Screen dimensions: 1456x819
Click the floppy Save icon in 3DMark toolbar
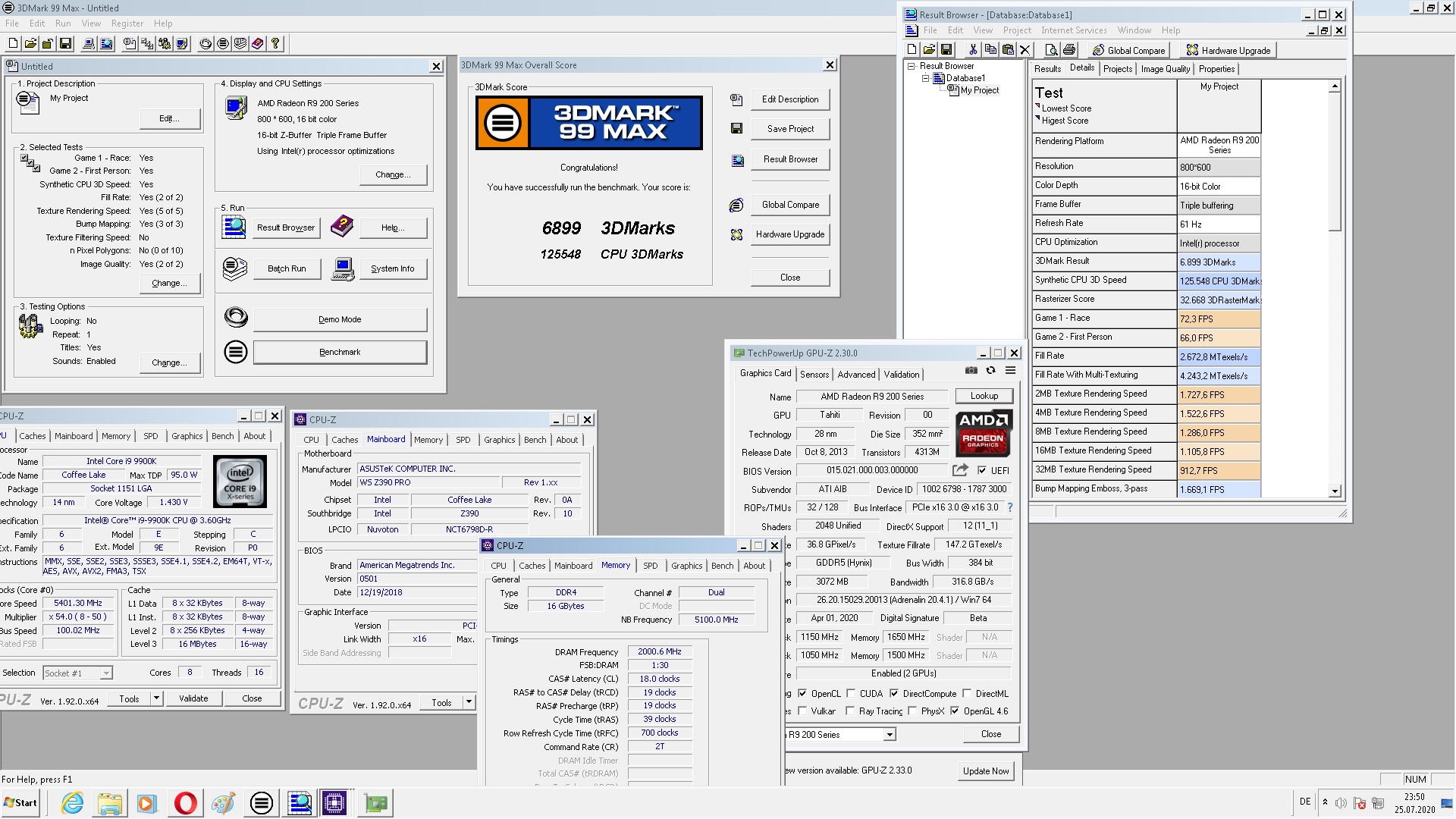tap(65, 44)
